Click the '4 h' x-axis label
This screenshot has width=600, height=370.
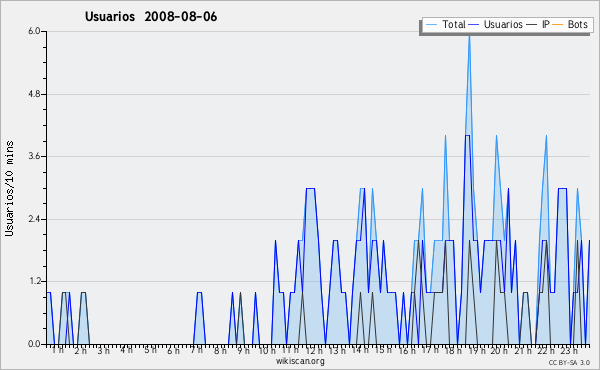[127, 350]
